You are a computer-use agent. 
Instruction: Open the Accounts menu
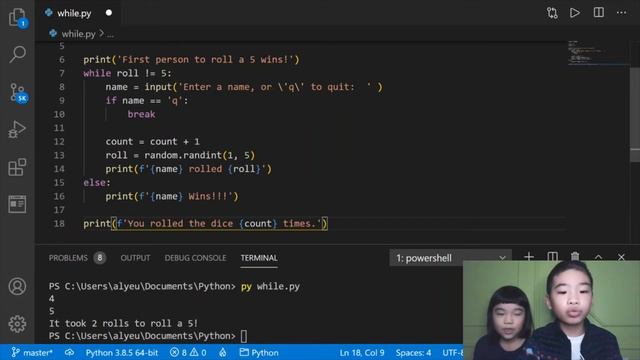[x=17, y=287]
